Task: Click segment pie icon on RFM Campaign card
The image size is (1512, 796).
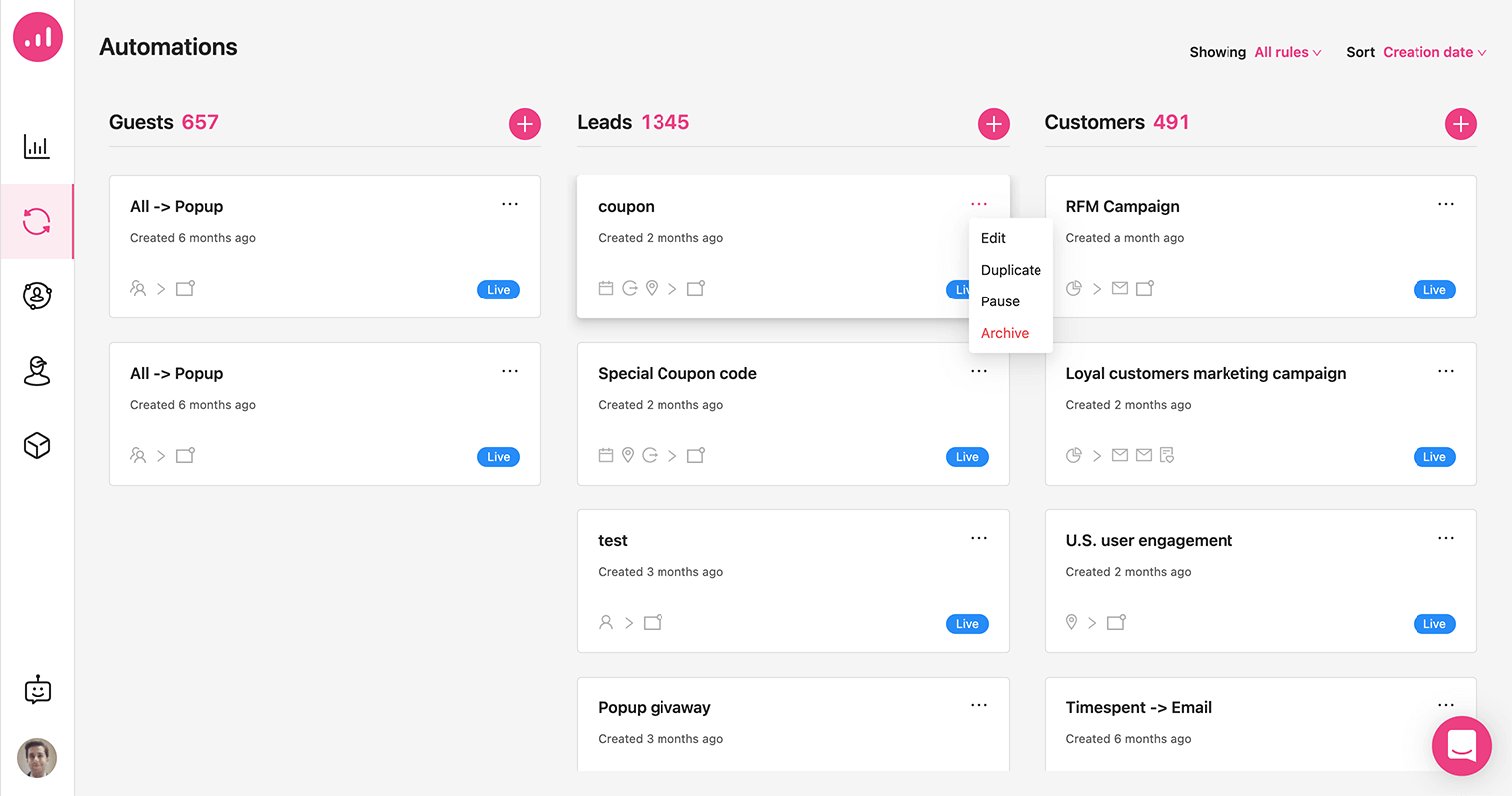Action: [1074, 288]
